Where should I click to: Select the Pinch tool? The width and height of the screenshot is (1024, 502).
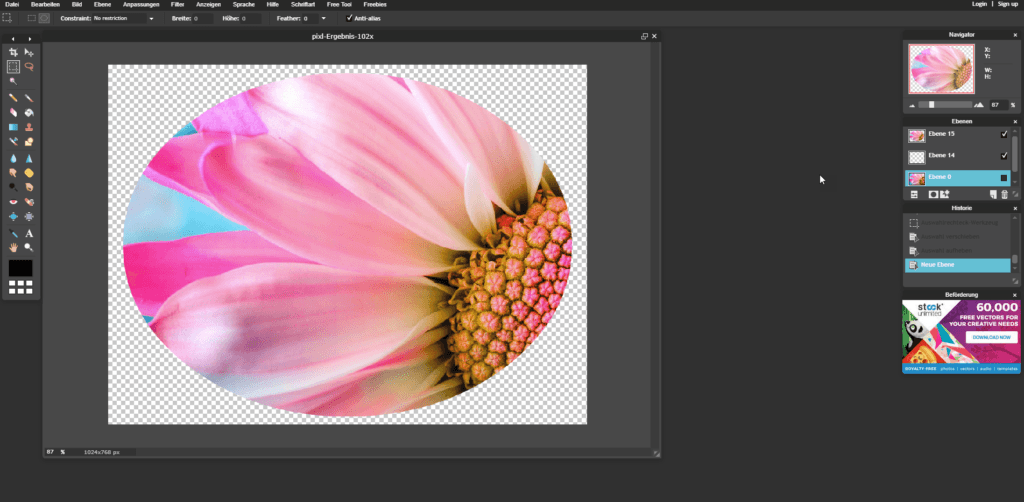[x=29, y=216]
